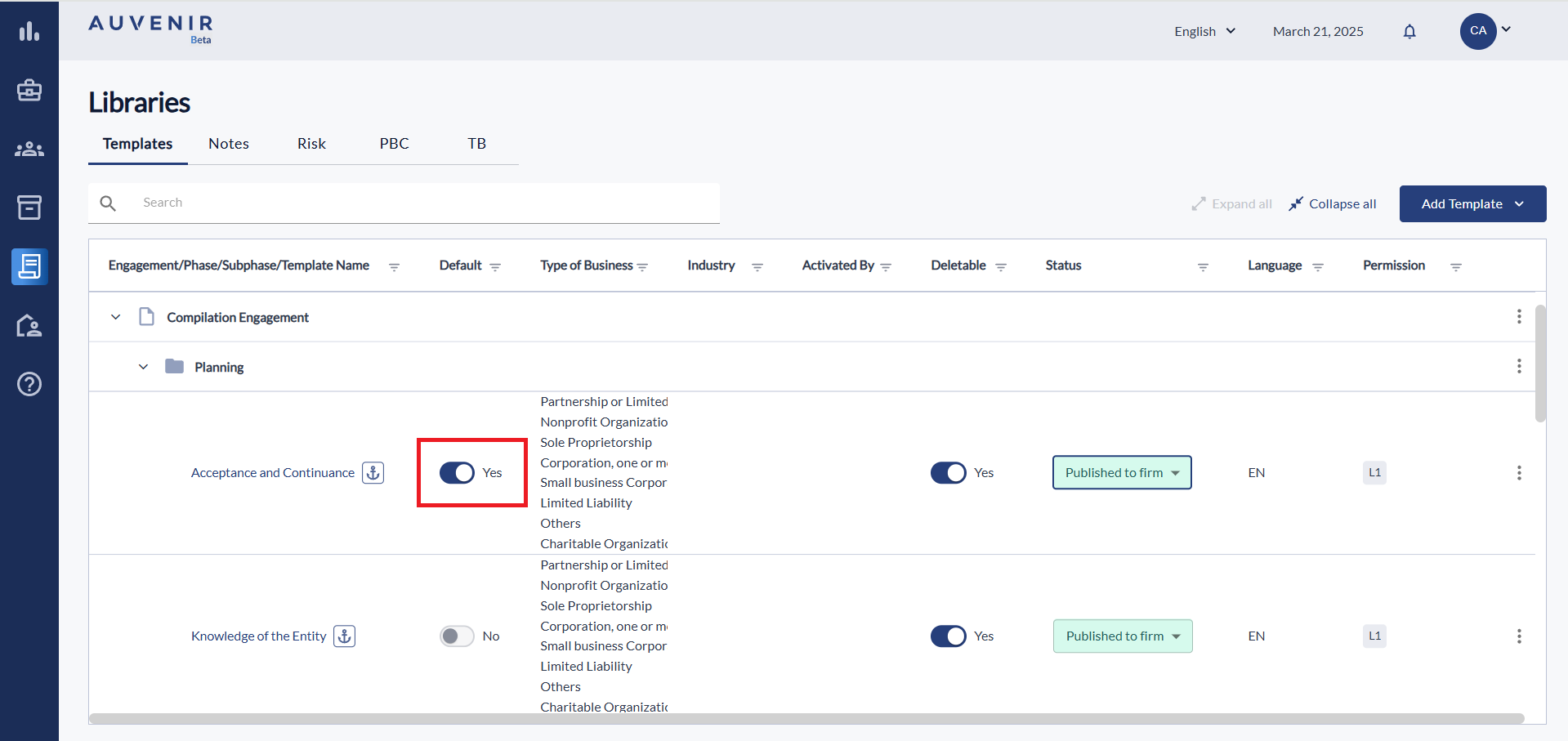Click the help question mark sidebar icon

pyautogui.click(x=29, y=384)
